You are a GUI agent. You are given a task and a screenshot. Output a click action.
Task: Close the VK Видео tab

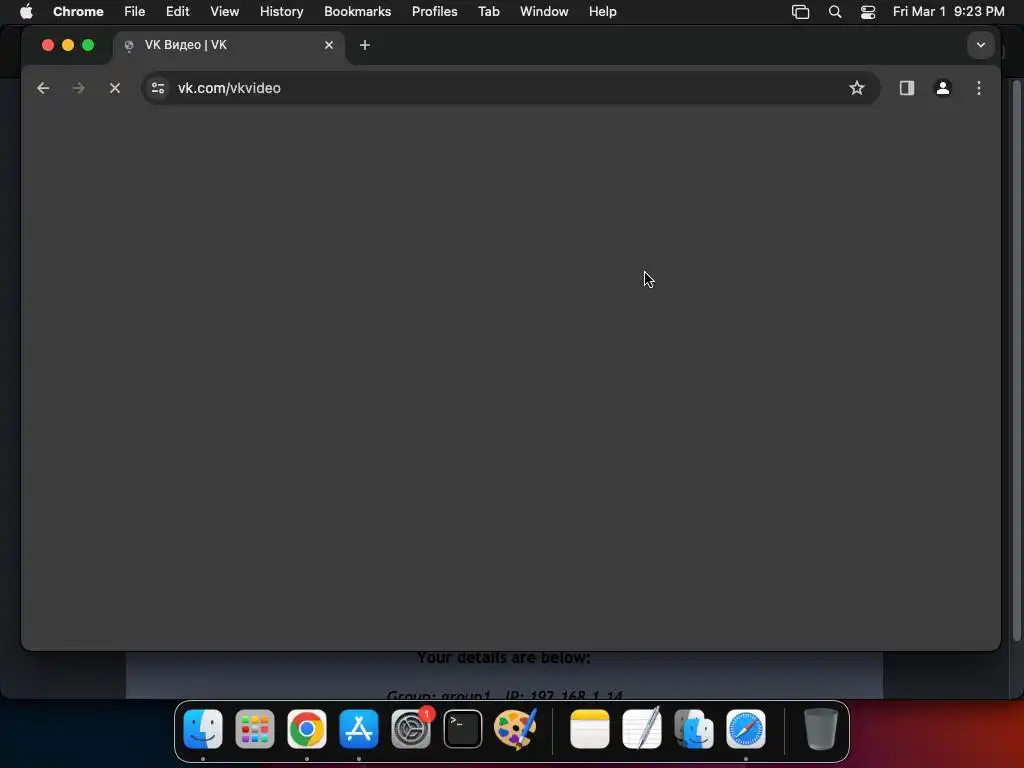pyautogui.click(x=329, y=45)
